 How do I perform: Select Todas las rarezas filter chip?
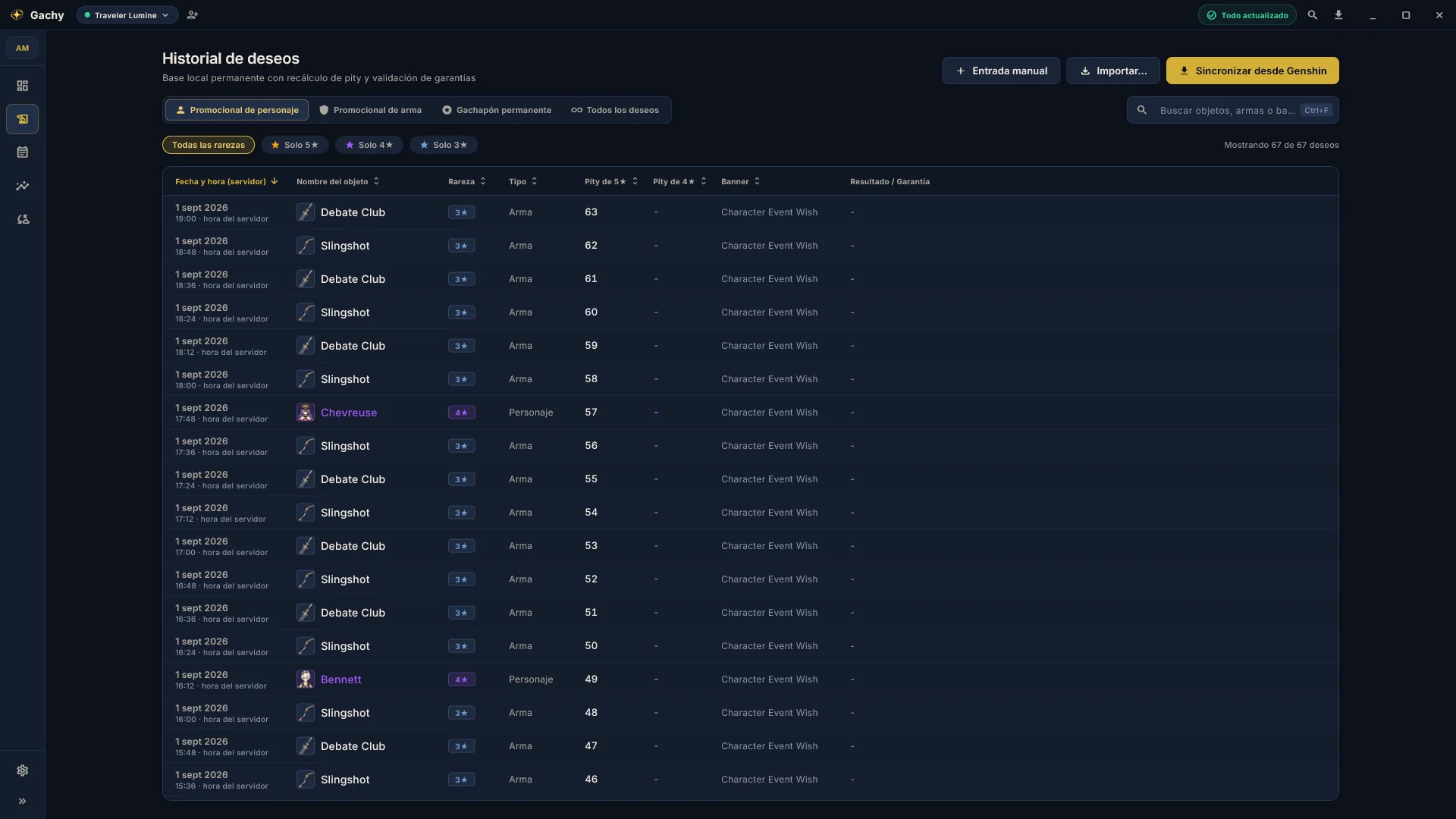[x=209, y=145]
